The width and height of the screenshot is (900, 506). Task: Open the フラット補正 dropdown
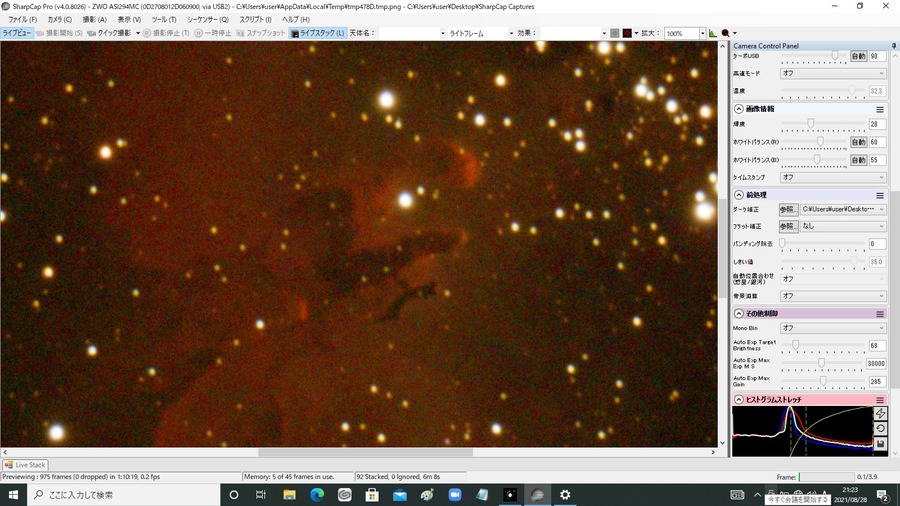[843, 226]
